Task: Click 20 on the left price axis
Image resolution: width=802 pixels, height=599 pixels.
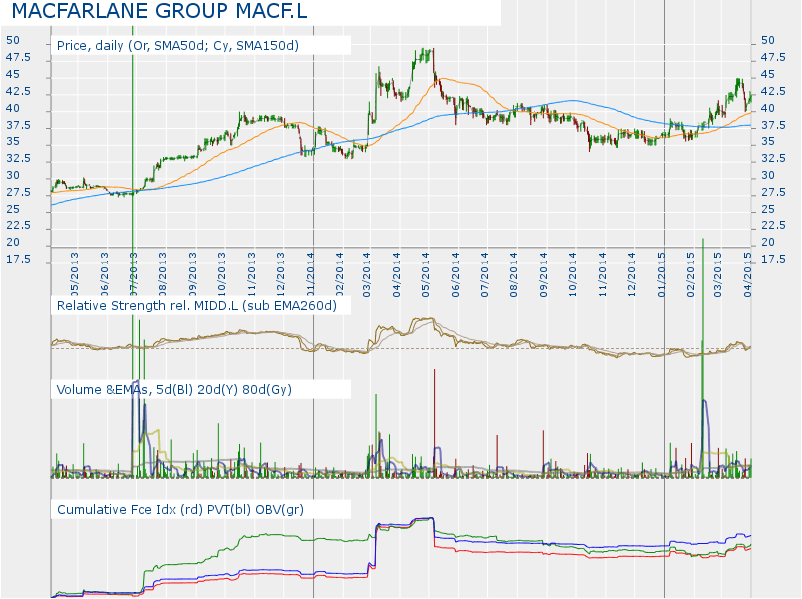Action: [x=13, y=242]
